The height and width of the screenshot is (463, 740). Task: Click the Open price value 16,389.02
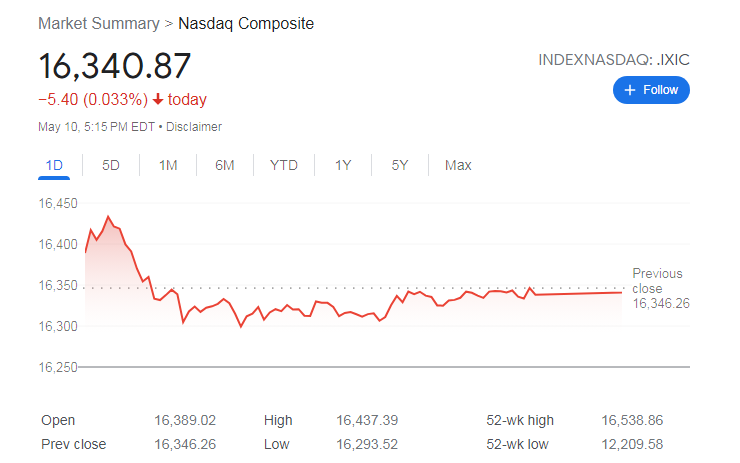coord(186,420)
